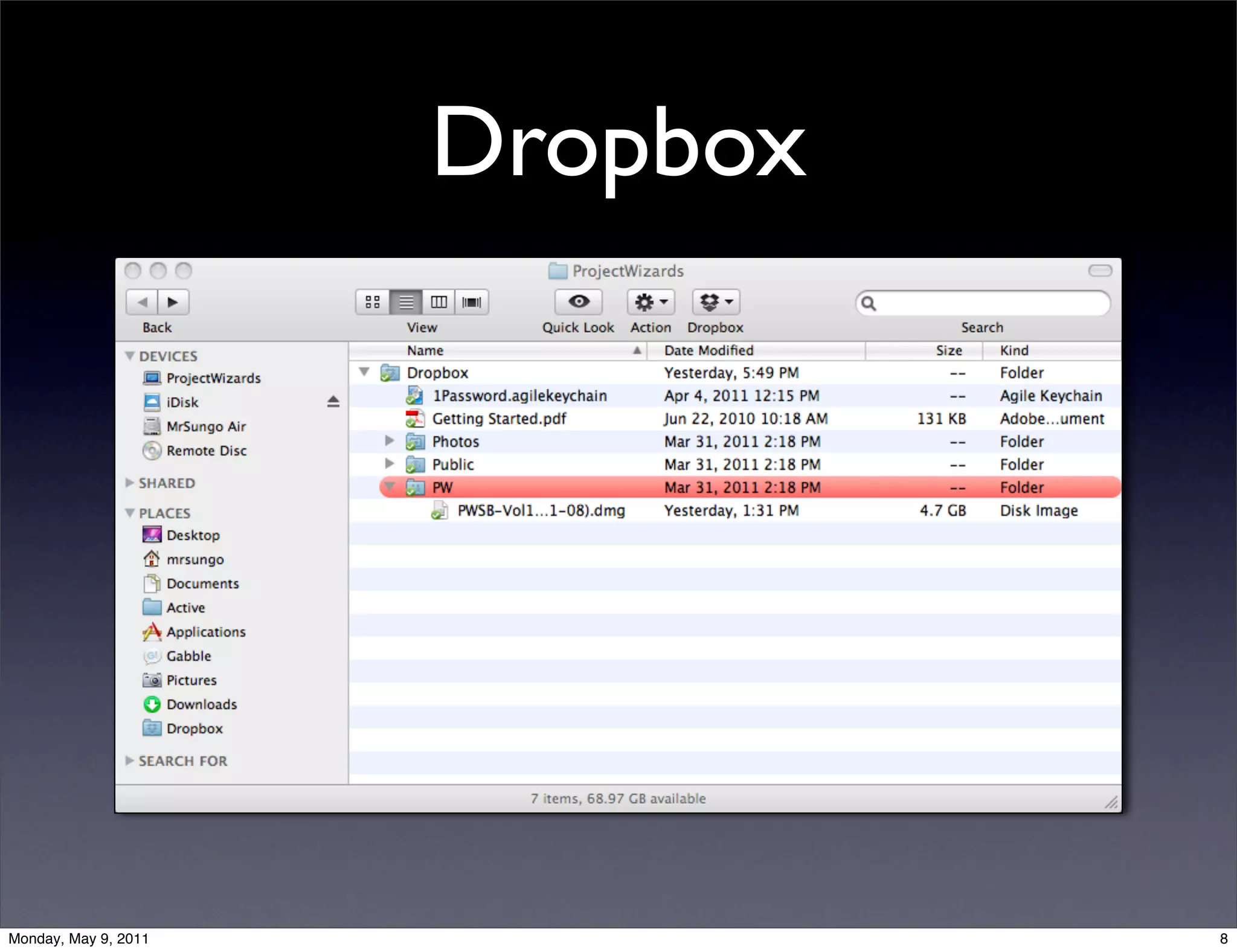
Task: Switch to Cover Flow view
Action: click(472, 302)
